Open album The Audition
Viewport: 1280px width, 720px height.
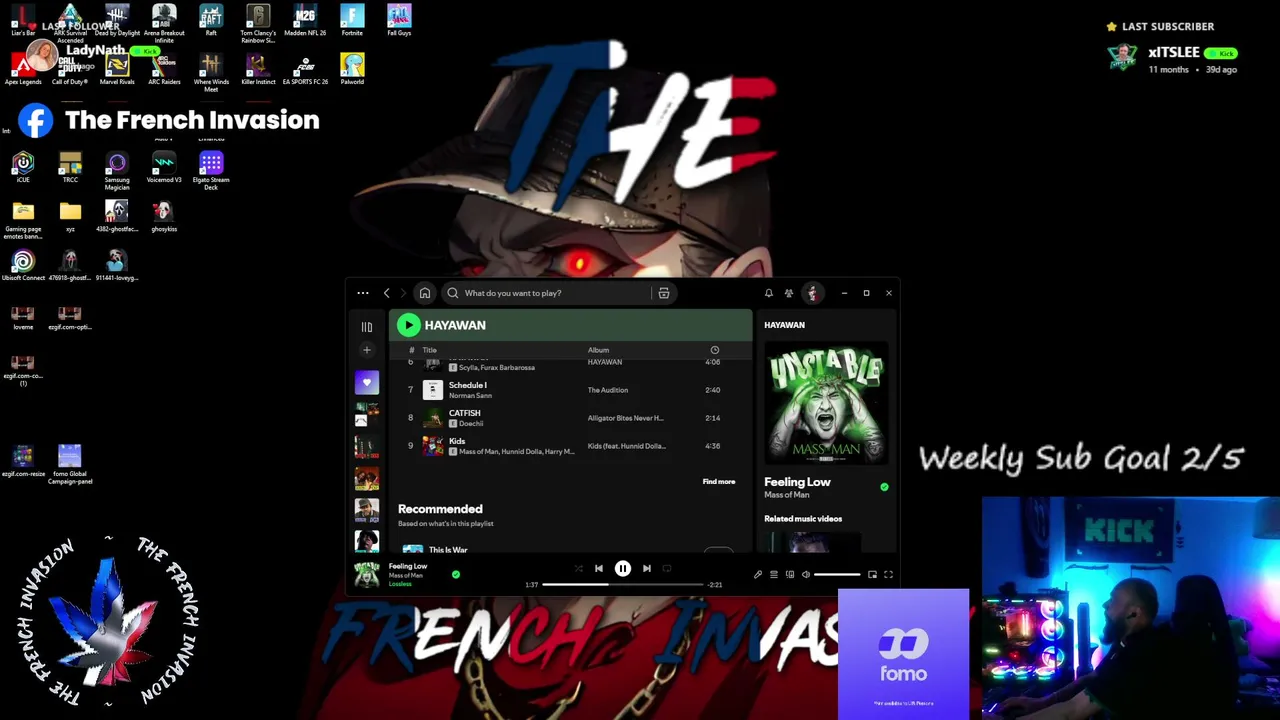[608, 390]
